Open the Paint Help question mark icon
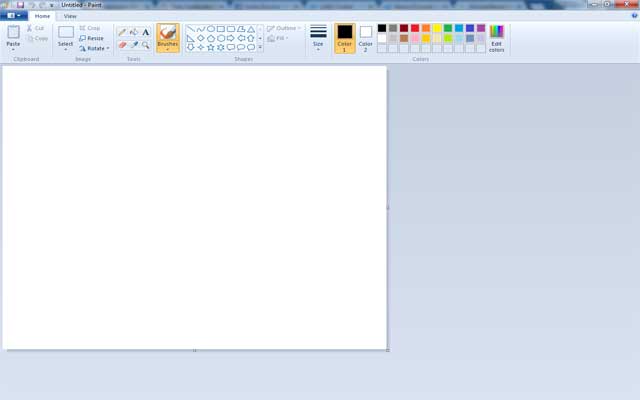The width and height of the screenshot is (640, 400). pyautogui.click(x=632, y=16)
